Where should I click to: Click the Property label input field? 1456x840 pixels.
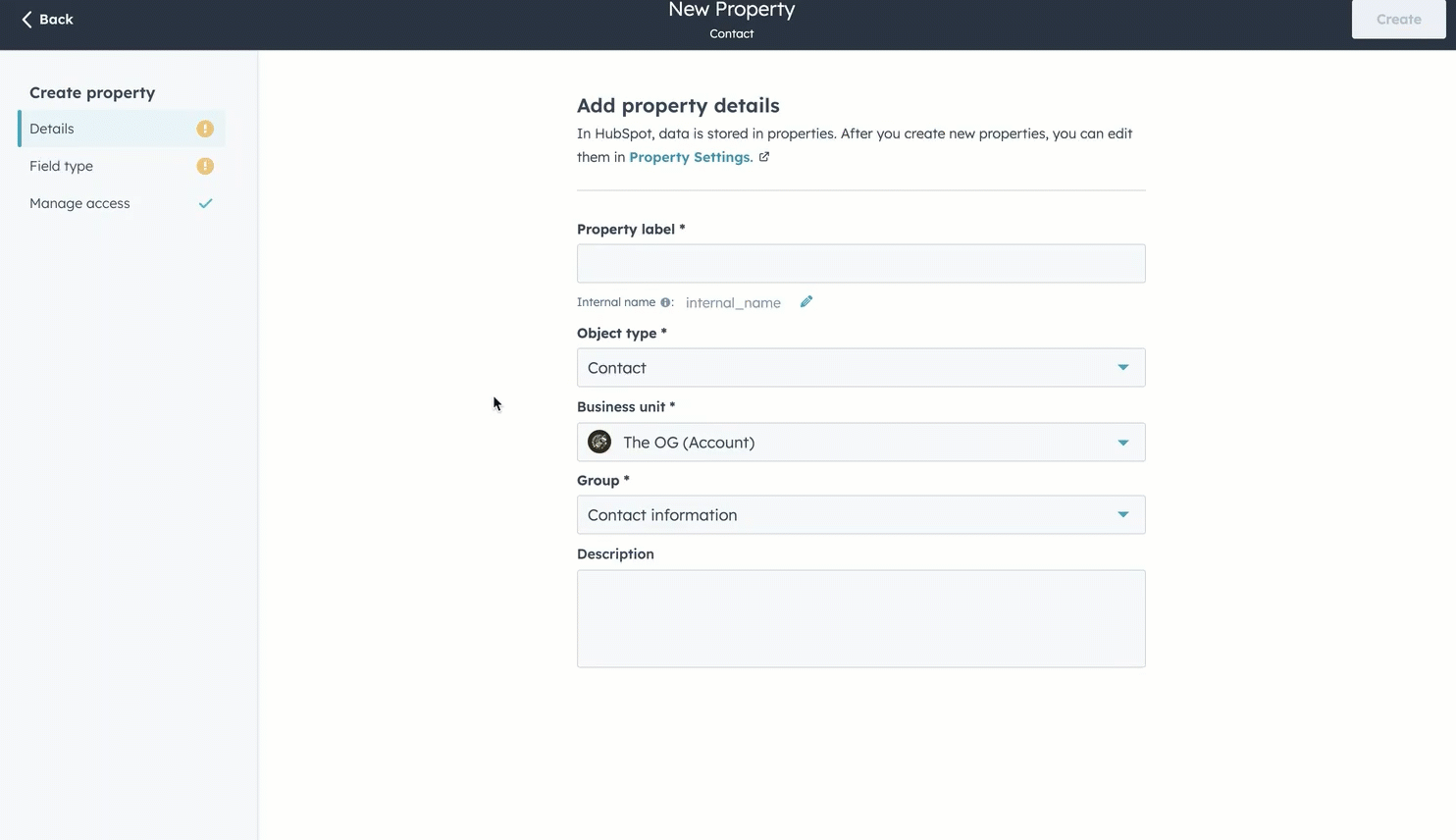click(860, 263)
